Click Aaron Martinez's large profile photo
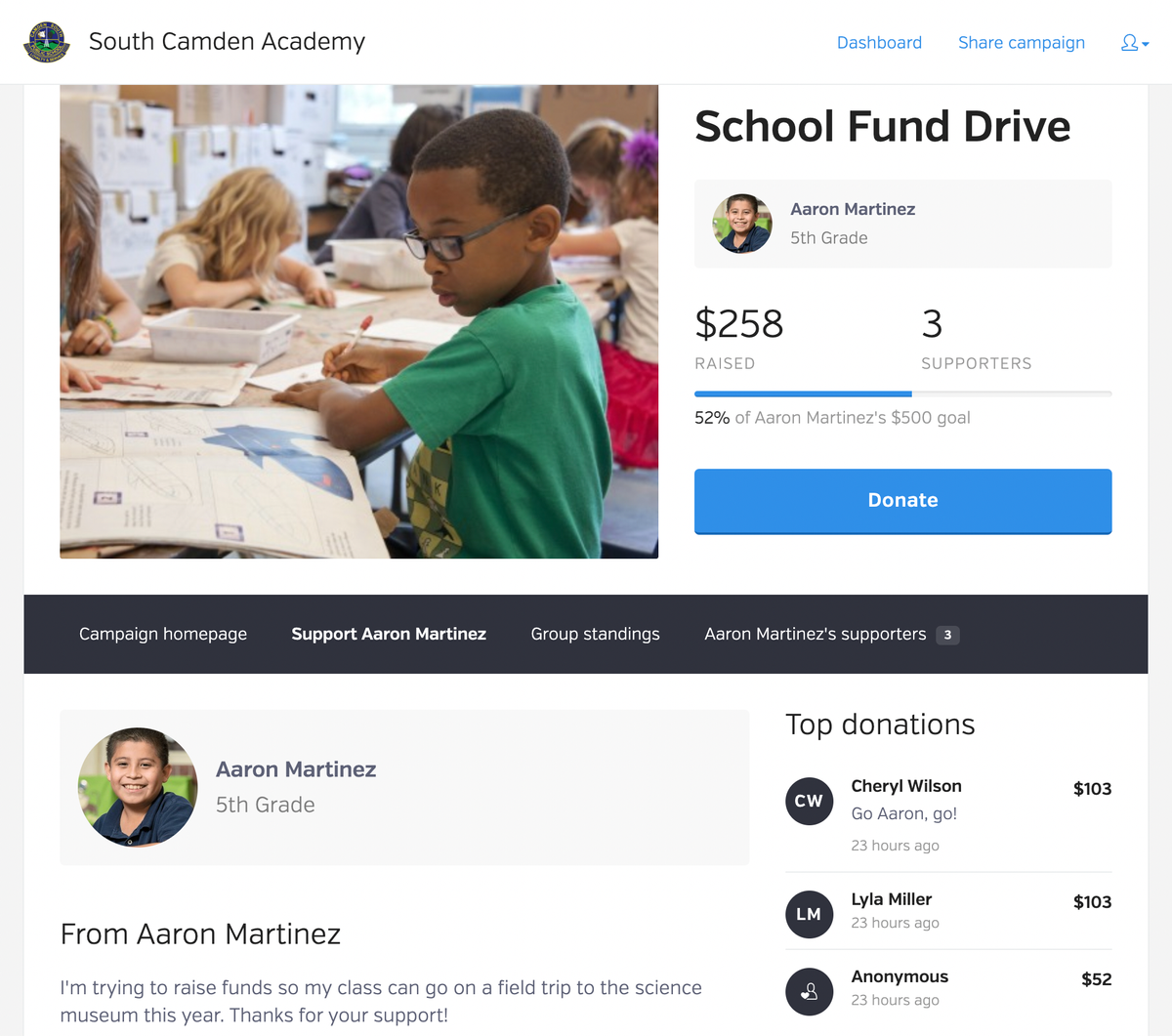1172x1036 pixels. coord(138,787)
